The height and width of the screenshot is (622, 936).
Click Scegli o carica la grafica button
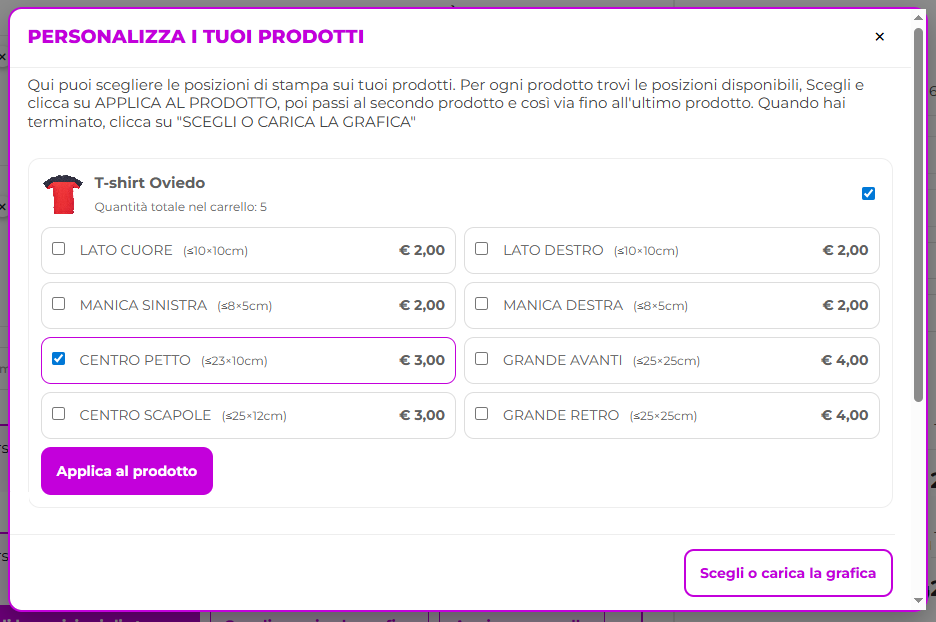click(x=788, y=573)
